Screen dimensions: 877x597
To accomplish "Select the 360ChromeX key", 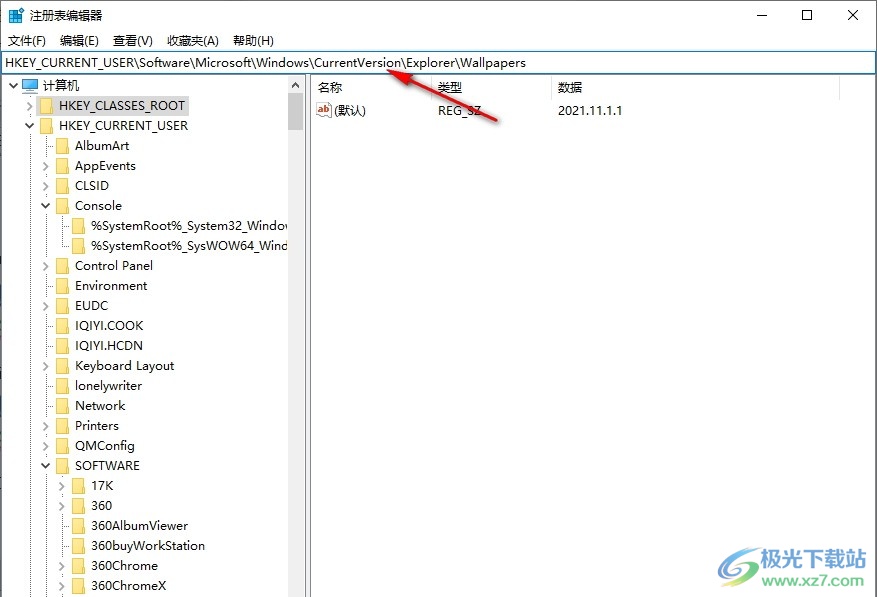I will 129,586.
